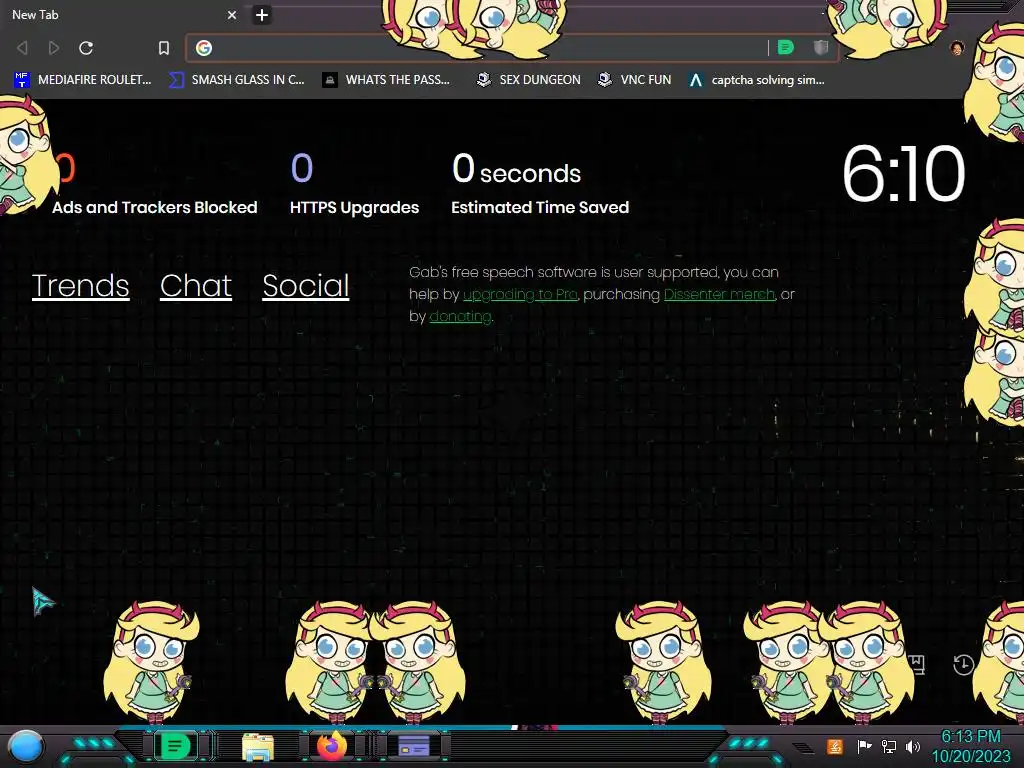Open Action Center flag tray icon
The image size is (1024, 768).
pyautogui.click(x=864, y=746)
